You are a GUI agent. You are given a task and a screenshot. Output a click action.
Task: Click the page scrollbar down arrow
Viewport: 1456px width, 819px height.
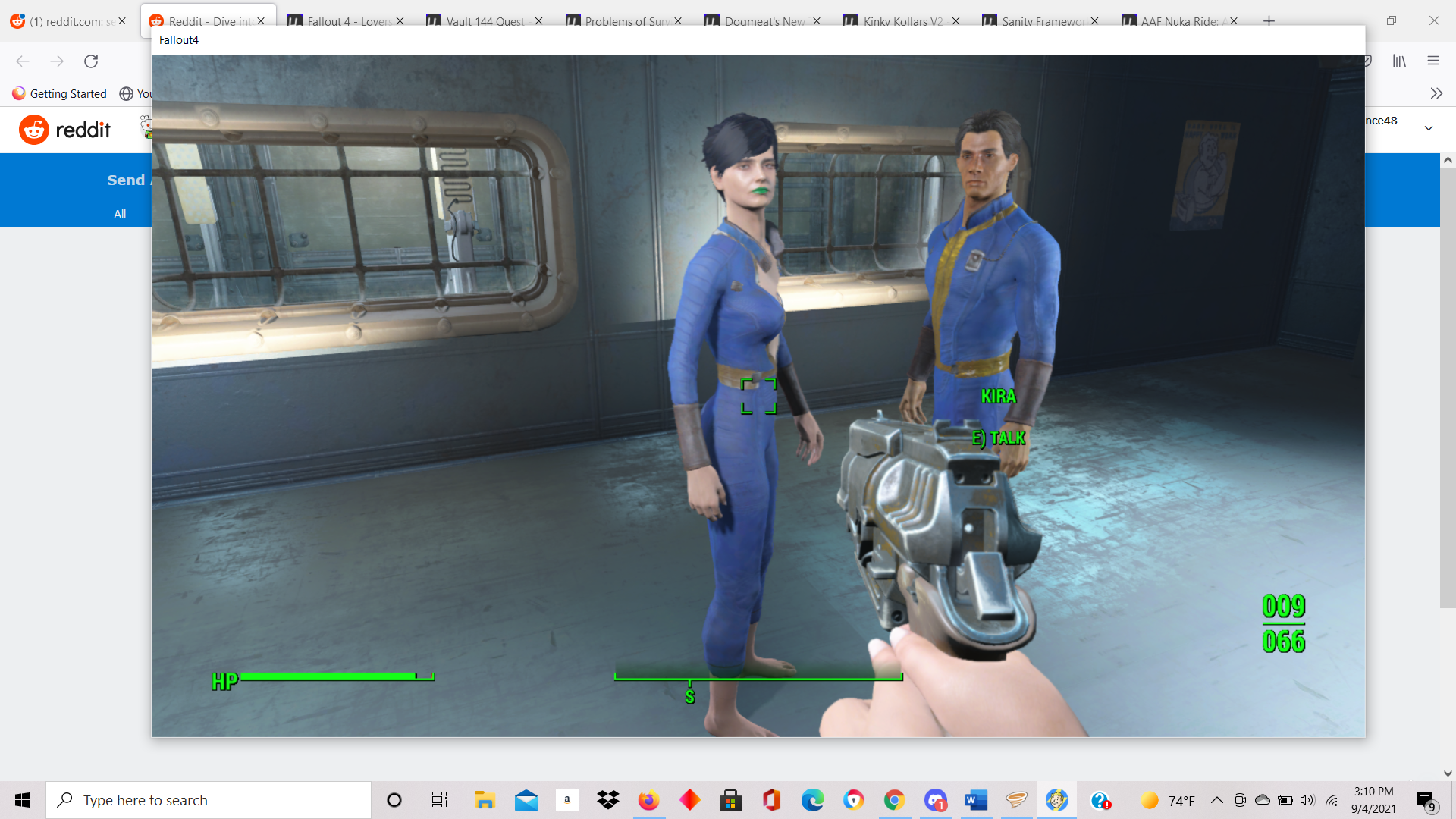tap(1448, 773)
